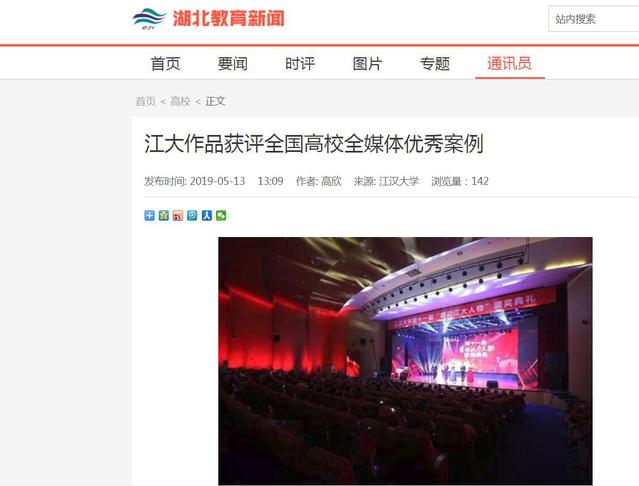The width and height of the screenshot is (639, 486).
Task: Share to QZone via star icon
Action: pyautogui.click(x=164, y=216)
